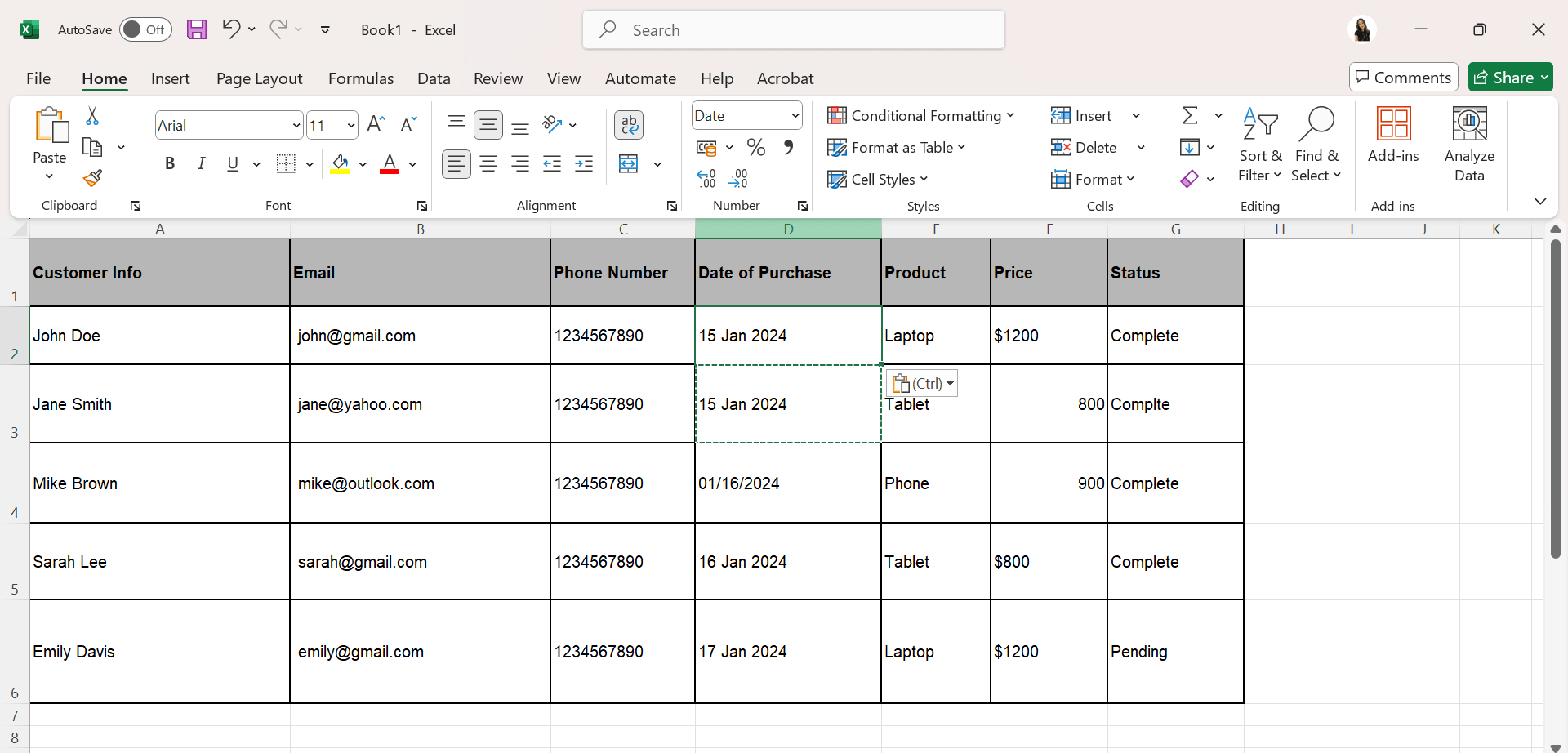The height and width of the screenshot is (753, 1568).
Task: Click the Search box in title bar
Action: tap(793, 30)
